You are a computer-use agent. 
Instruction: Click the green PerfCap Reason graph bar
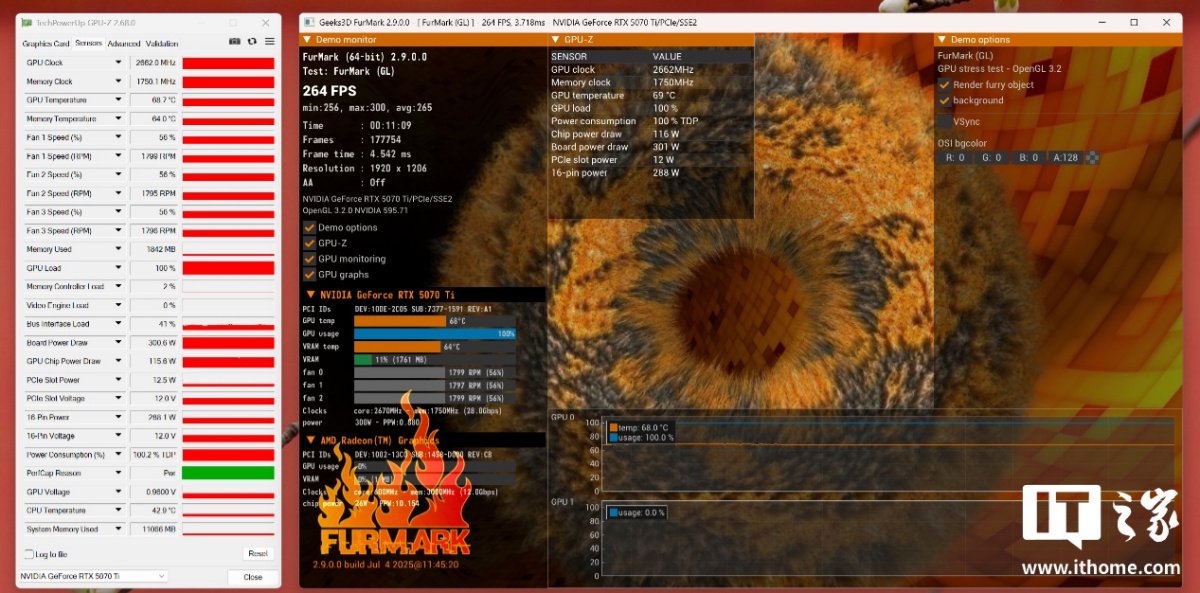(x=228, y=473)
